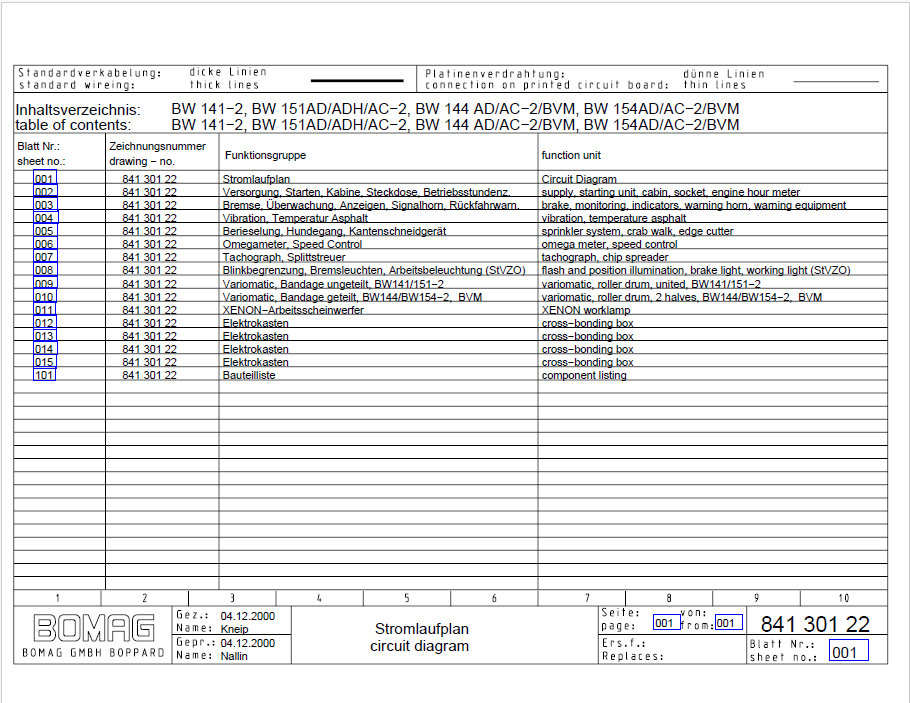Image resolution: width=910 pixels, height=703 pixels.
Task: Select the name 'Kneip' in the title block
Action: tap(234, 629)
